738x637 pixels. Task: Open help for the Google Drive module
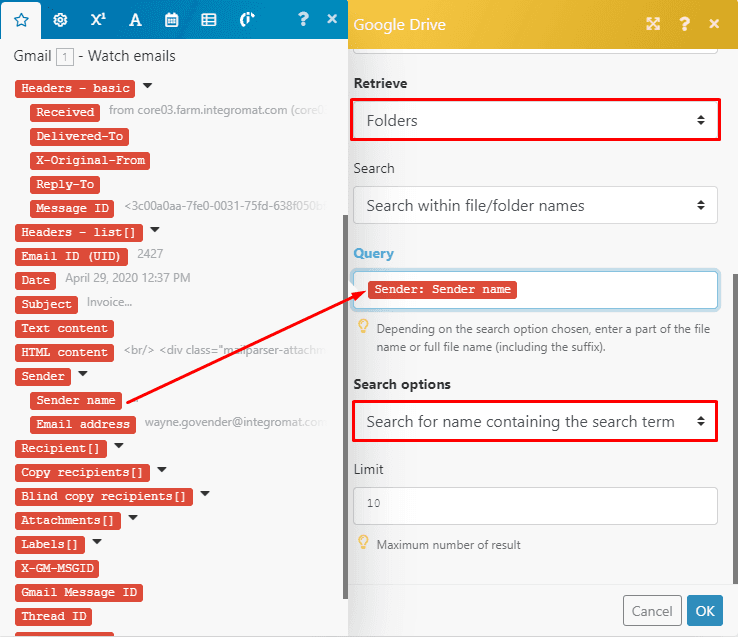(684, 24)
